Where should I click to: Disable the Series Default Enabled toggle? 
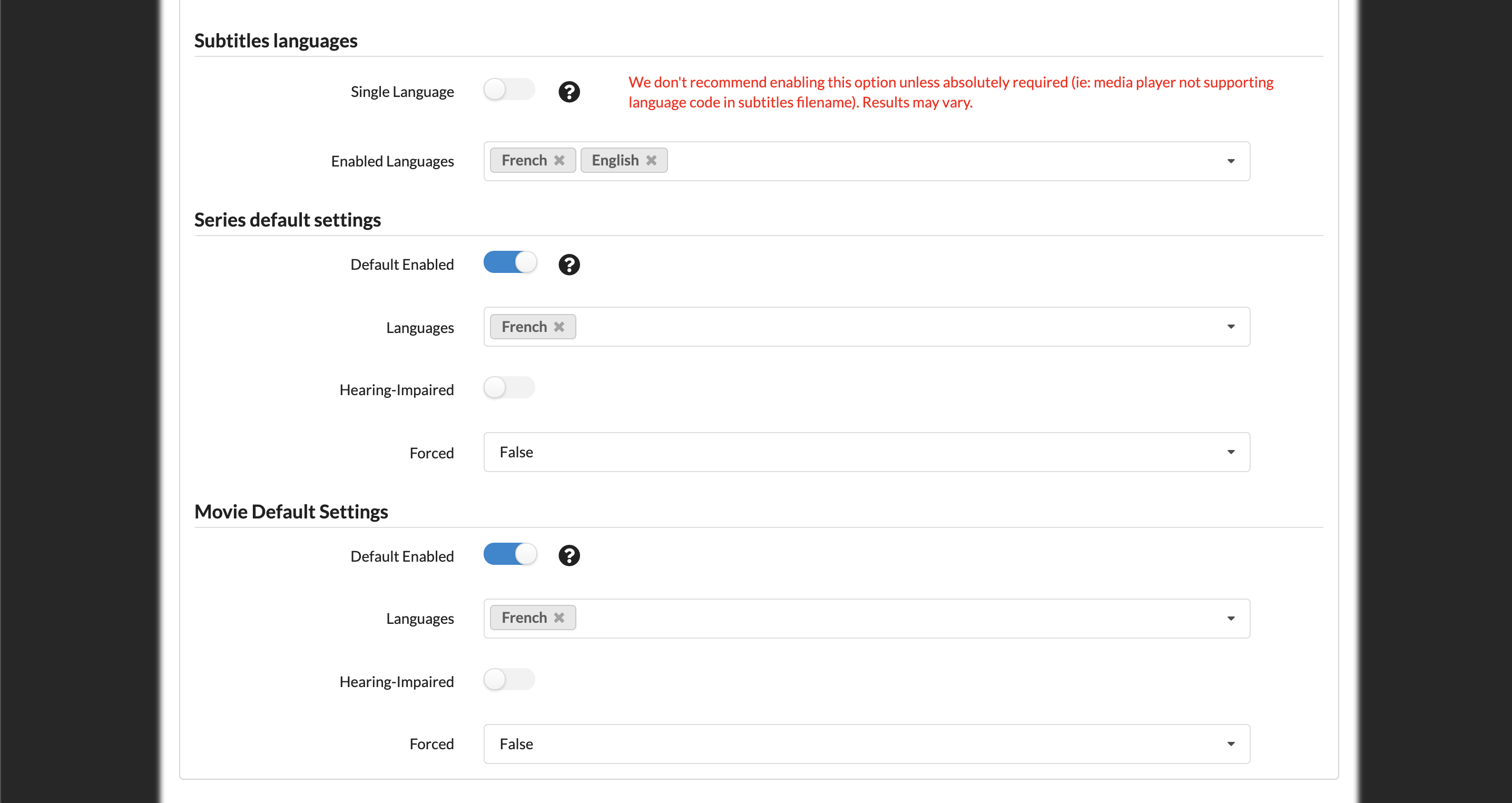510,264
